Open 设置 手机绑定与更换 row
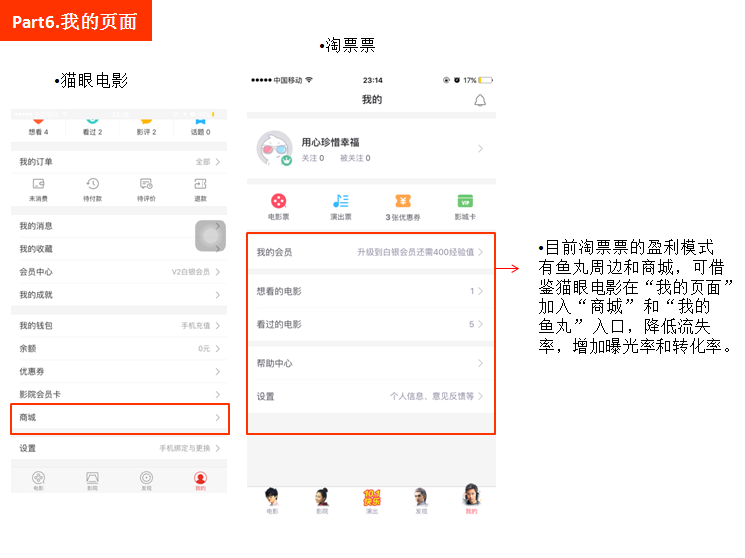745x558 pixels. 119,448
